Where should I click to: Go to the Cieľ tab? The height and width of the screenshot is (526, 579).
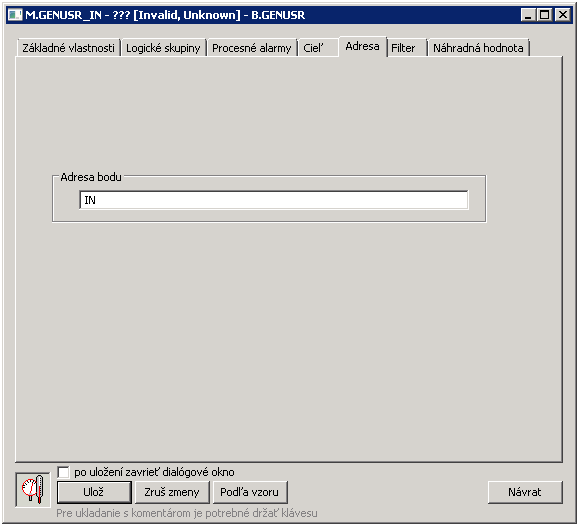(318, 48)
